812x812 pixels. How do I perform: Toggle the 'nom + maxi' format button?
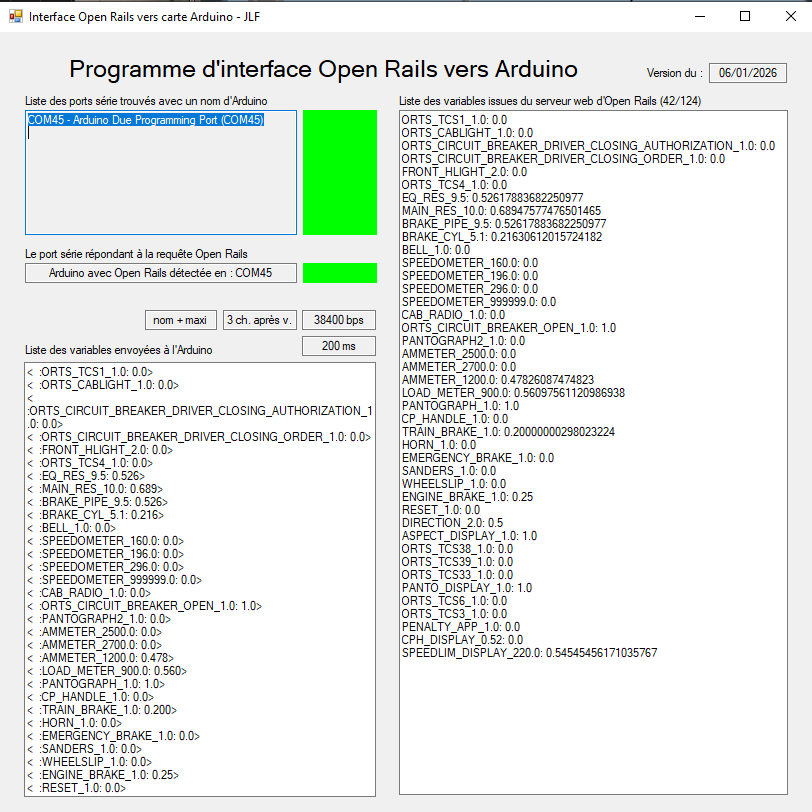click(181, 320)
